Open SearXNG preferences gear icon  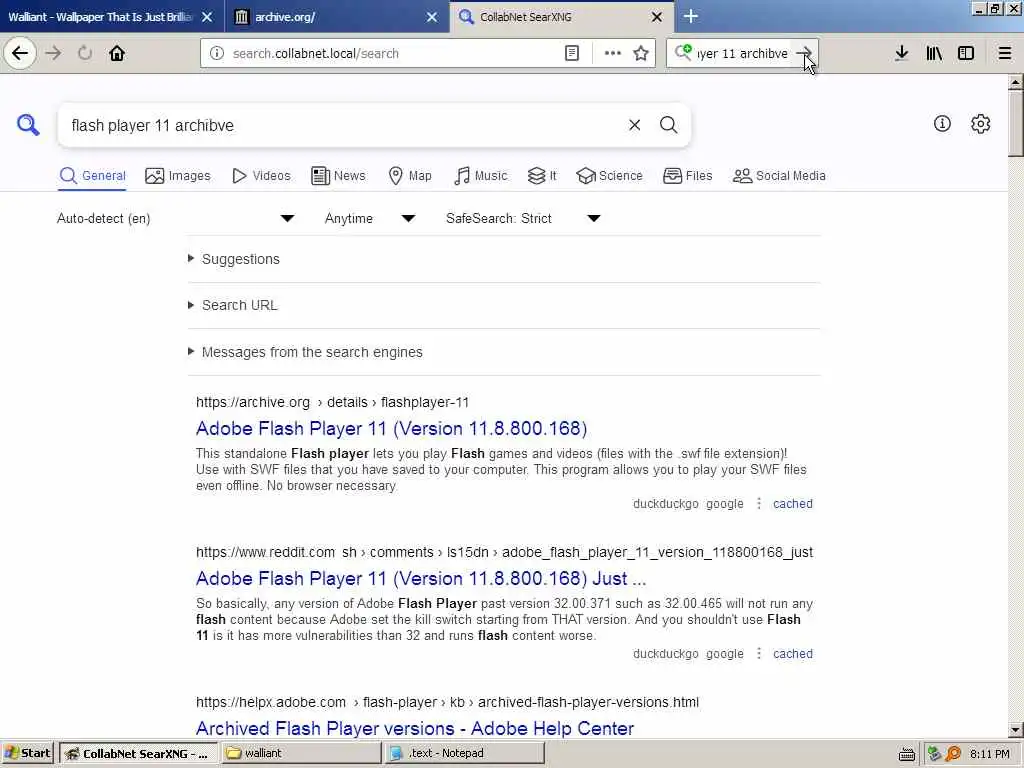[x=980, y=123]
